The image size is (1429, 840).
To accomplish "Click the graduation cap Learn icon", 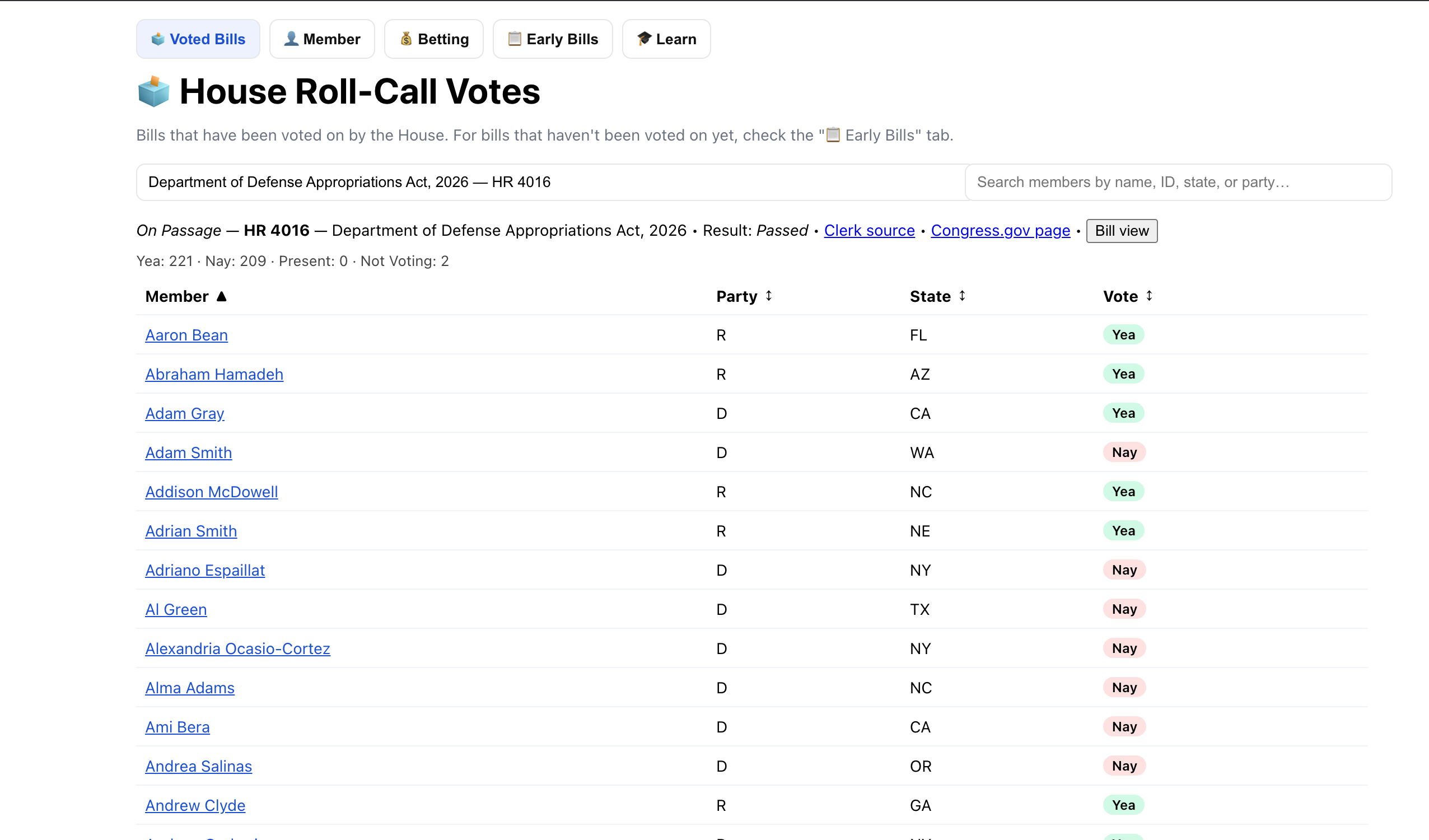I will [x=644, y=39].
